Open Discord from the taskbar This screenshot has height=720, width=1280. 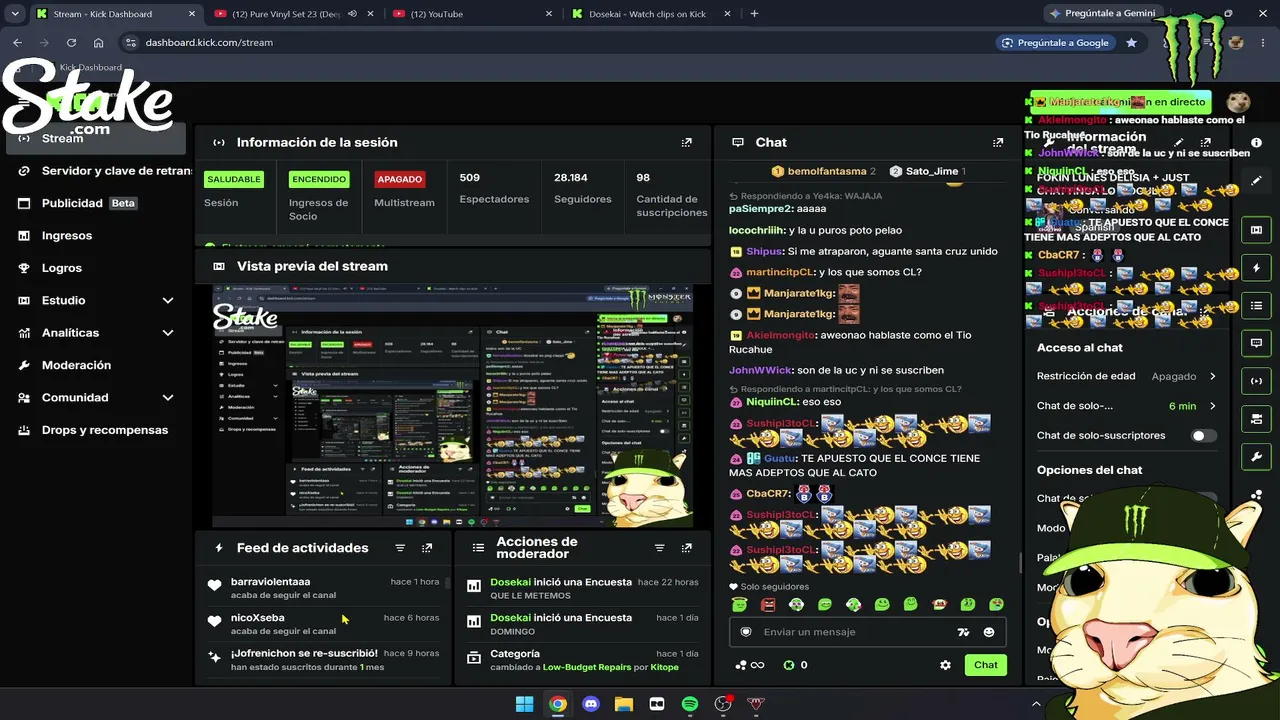pyautogui.click(x=591, y=704)
